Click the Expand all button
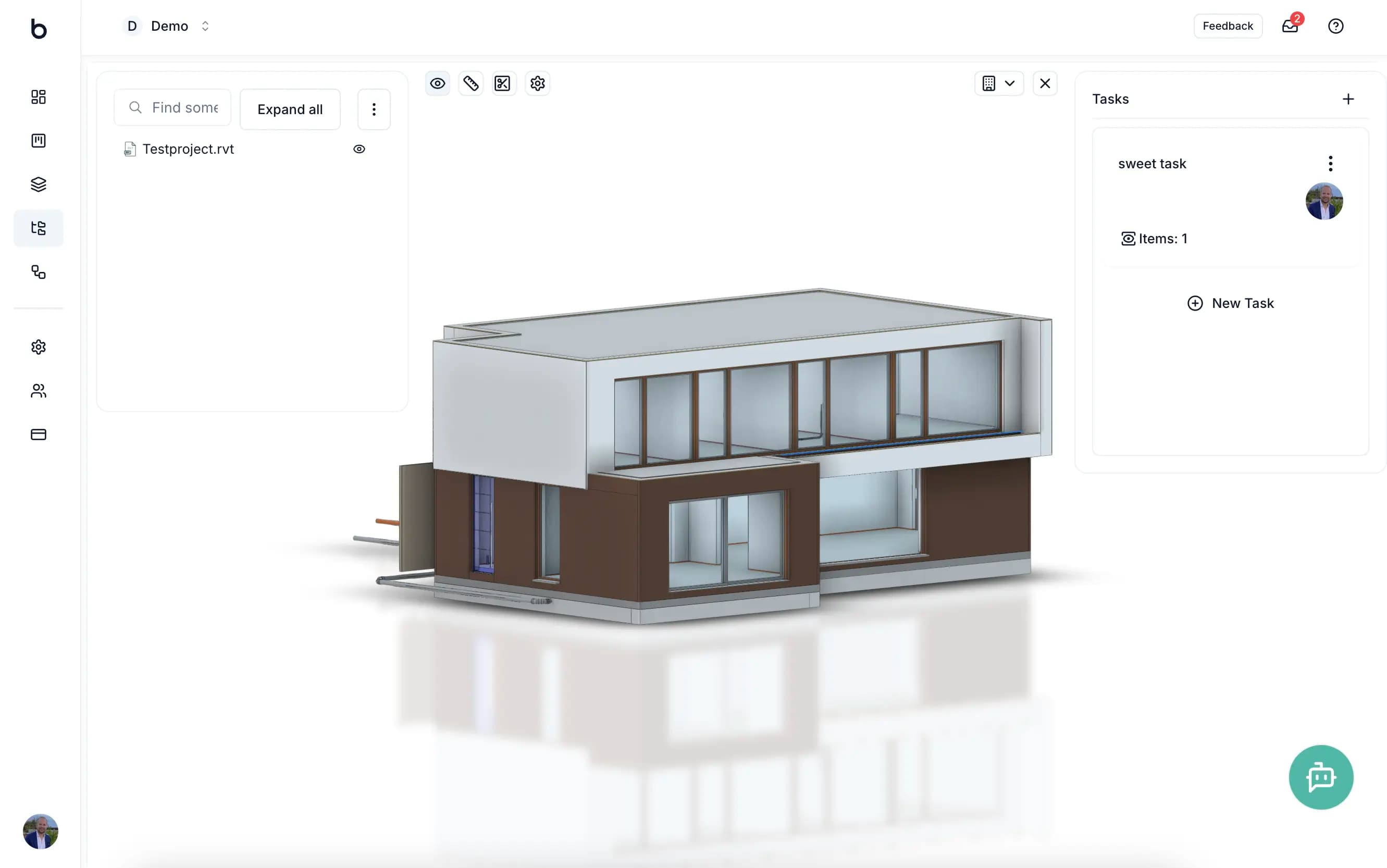The height and width of the screenshot is (868, 1387). pos(290,109)
